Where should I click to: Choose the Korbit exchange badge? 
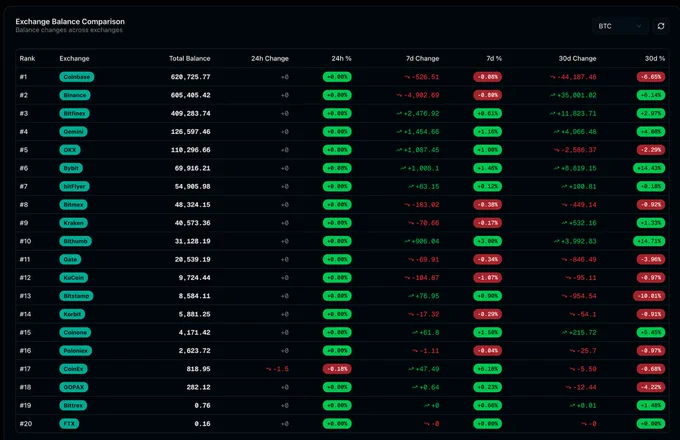pos(72,314)
